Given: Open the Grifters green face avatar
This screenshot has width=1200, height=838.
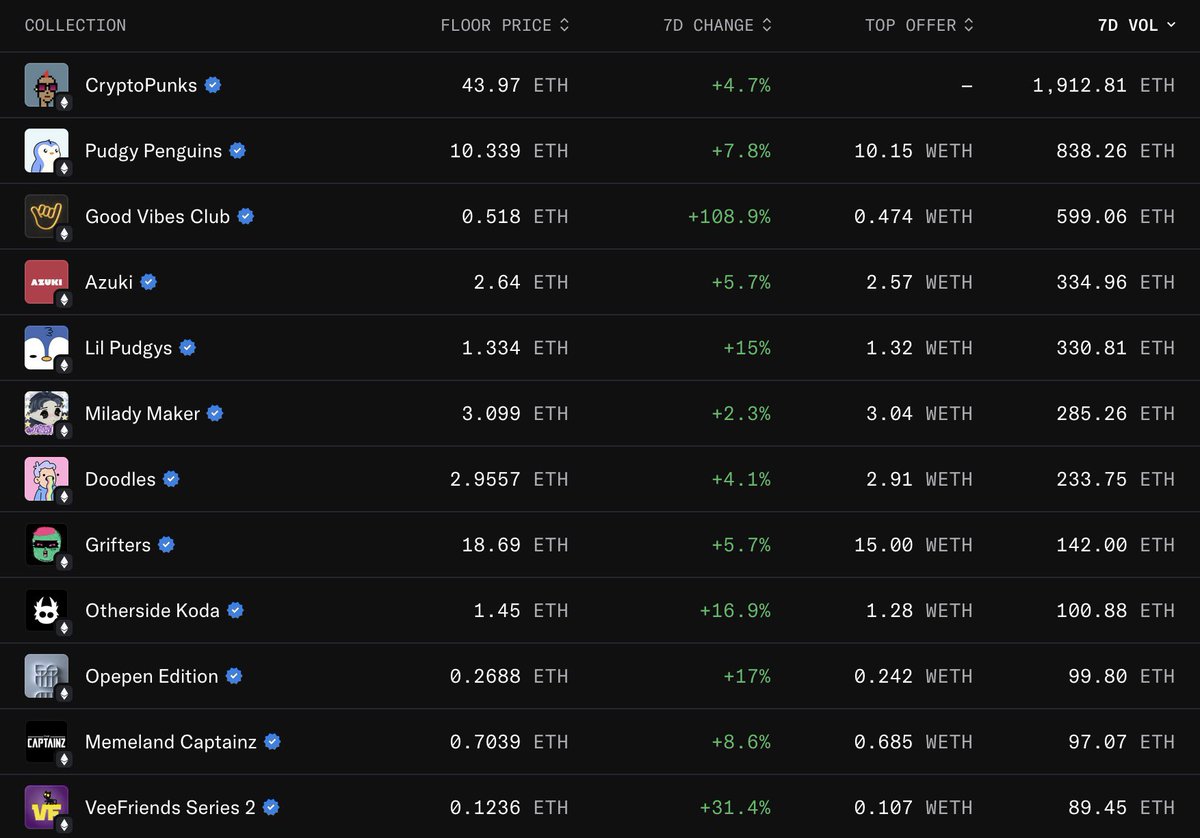Looking at the screenshot, I should click(x=47, y=545).
